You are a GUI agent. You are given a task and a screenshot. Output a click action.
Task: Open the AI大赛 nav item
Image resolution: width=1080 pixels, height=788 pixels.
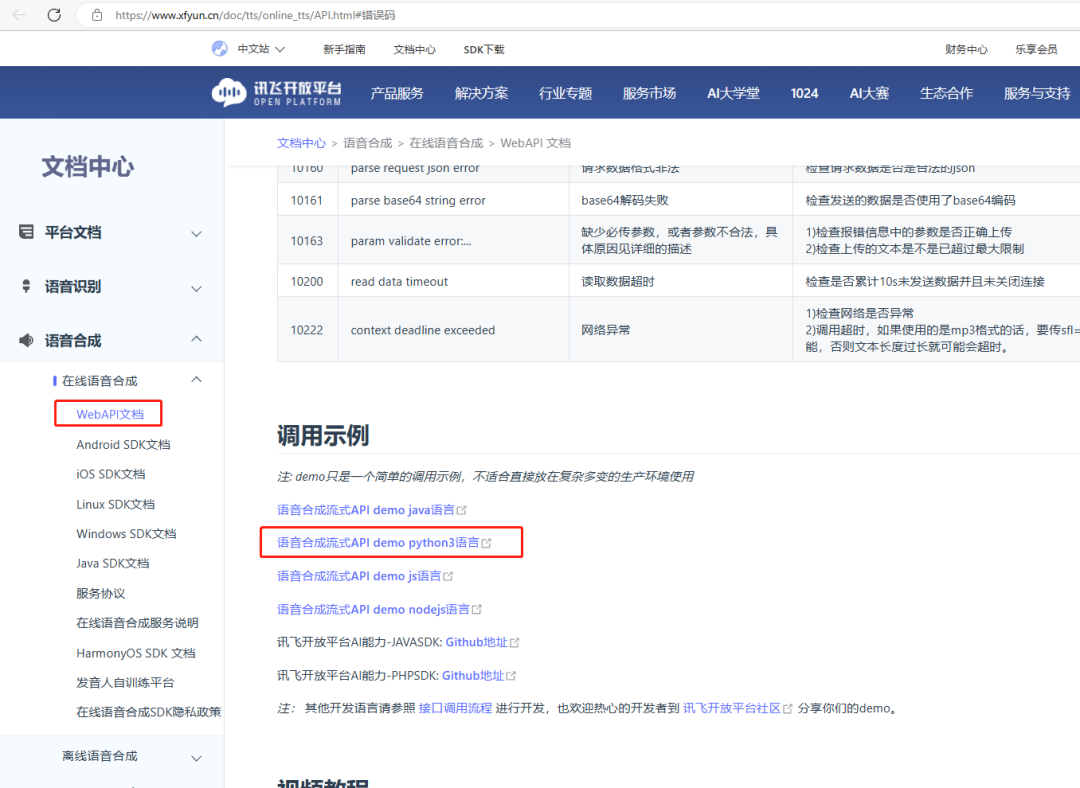point(869,93)
